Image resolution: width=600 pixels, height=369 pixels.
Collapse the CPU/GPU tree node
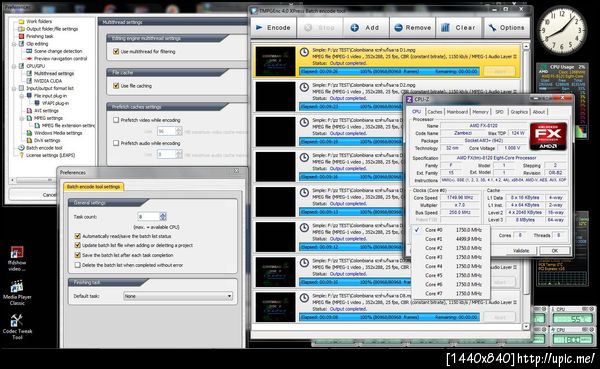pos(15,66)
